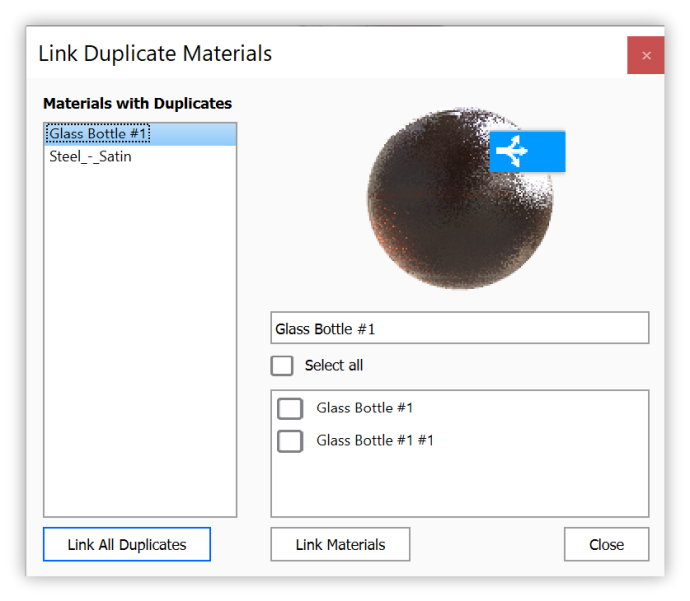The height and width of the screenshot is (601, 690).
Task: Click the Close button
Action: [x=606, y=544]
